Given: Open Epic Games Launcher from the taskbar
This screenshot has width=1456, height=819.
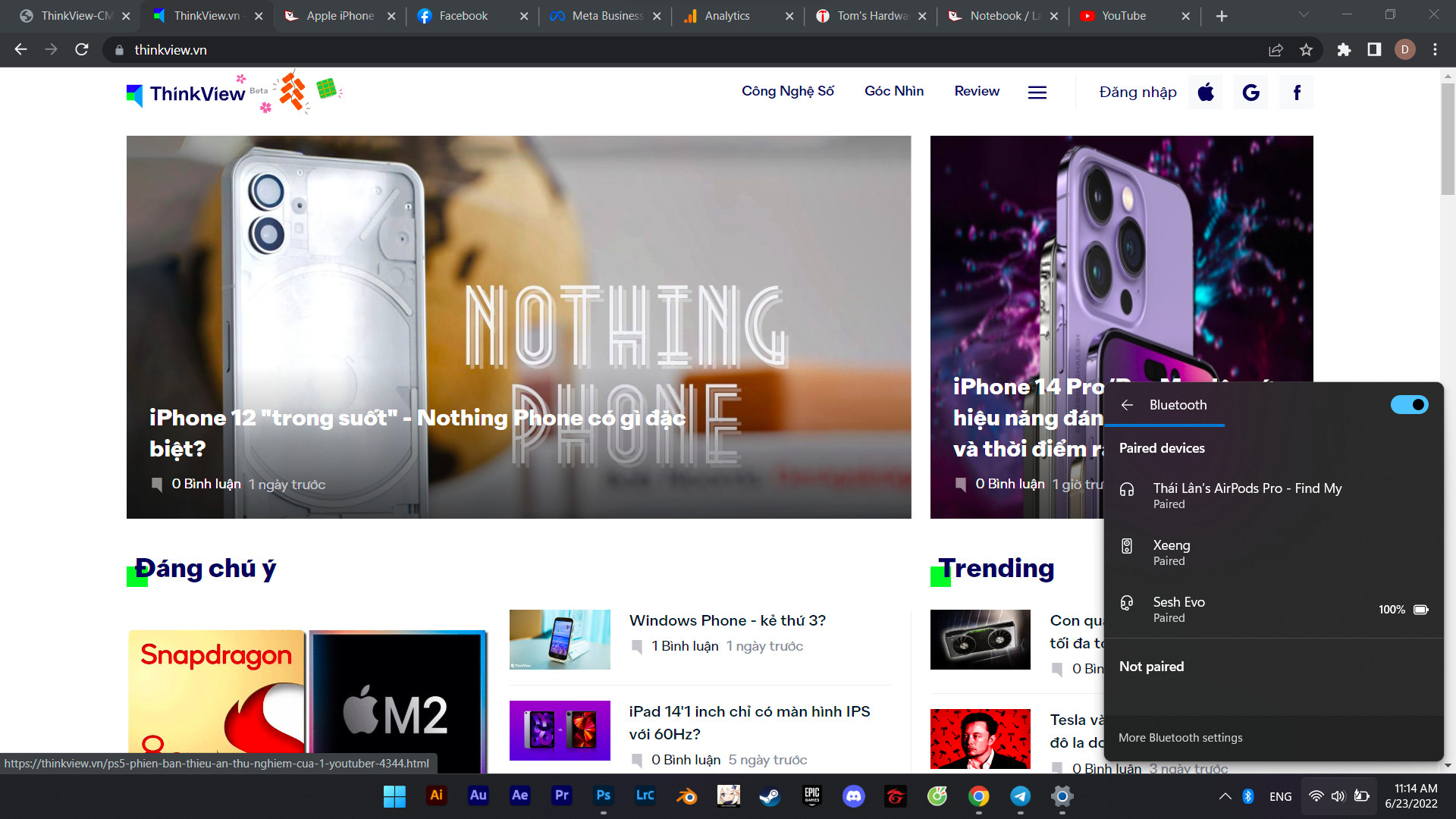Looking at the screenshot, I should (x=812, y=796).
